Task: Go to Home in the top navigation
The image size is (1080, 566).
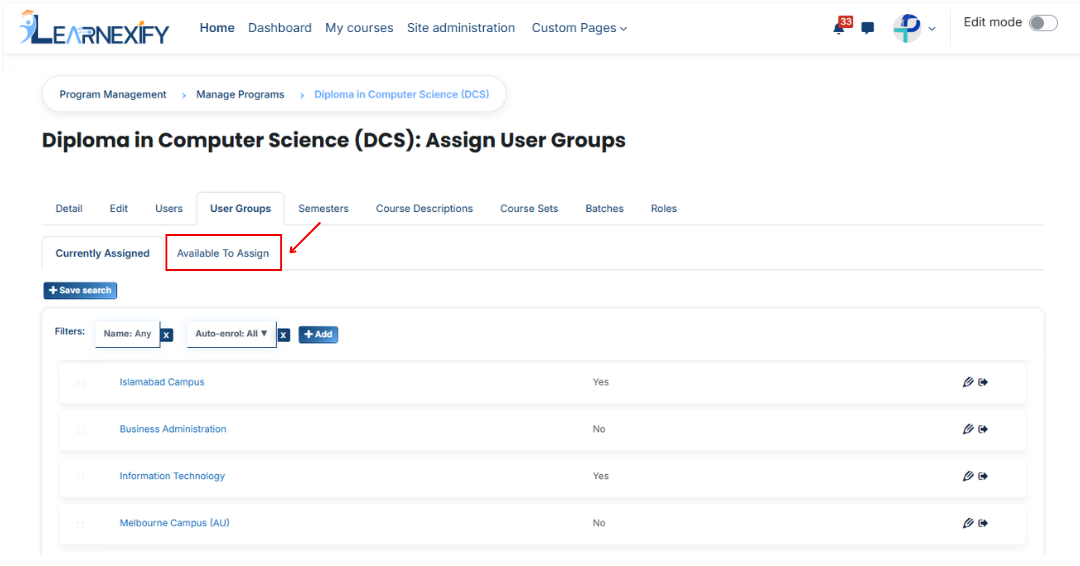Action: coord(217,28)
